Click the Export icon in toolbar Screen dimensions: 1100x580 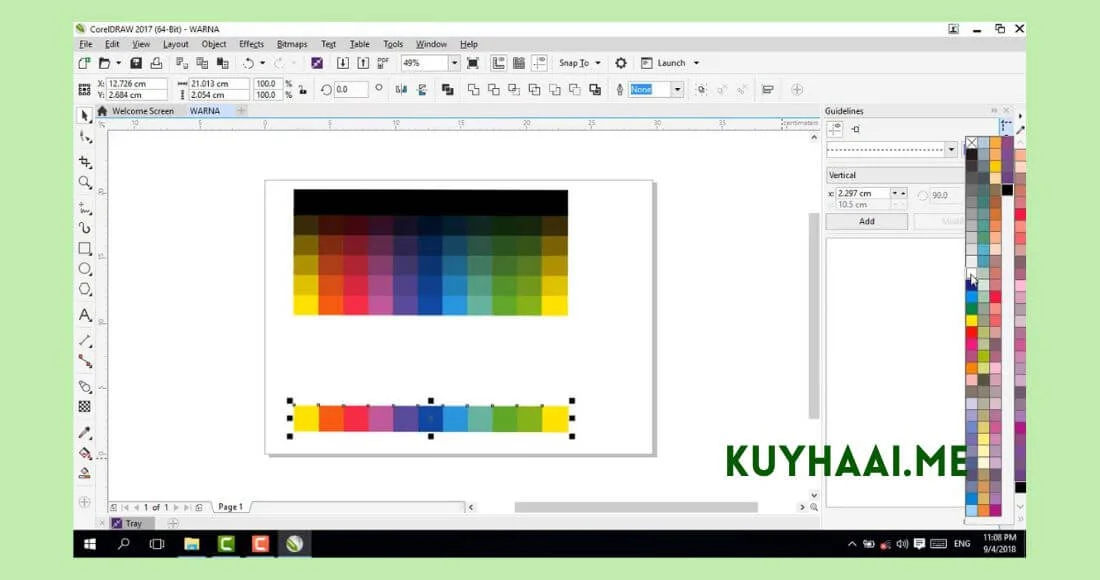363,63
